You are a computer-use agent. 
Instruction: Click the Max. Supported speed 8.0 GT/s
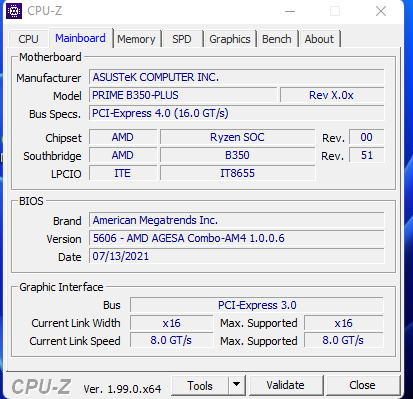pyautogui.click(x=344, y=341)
